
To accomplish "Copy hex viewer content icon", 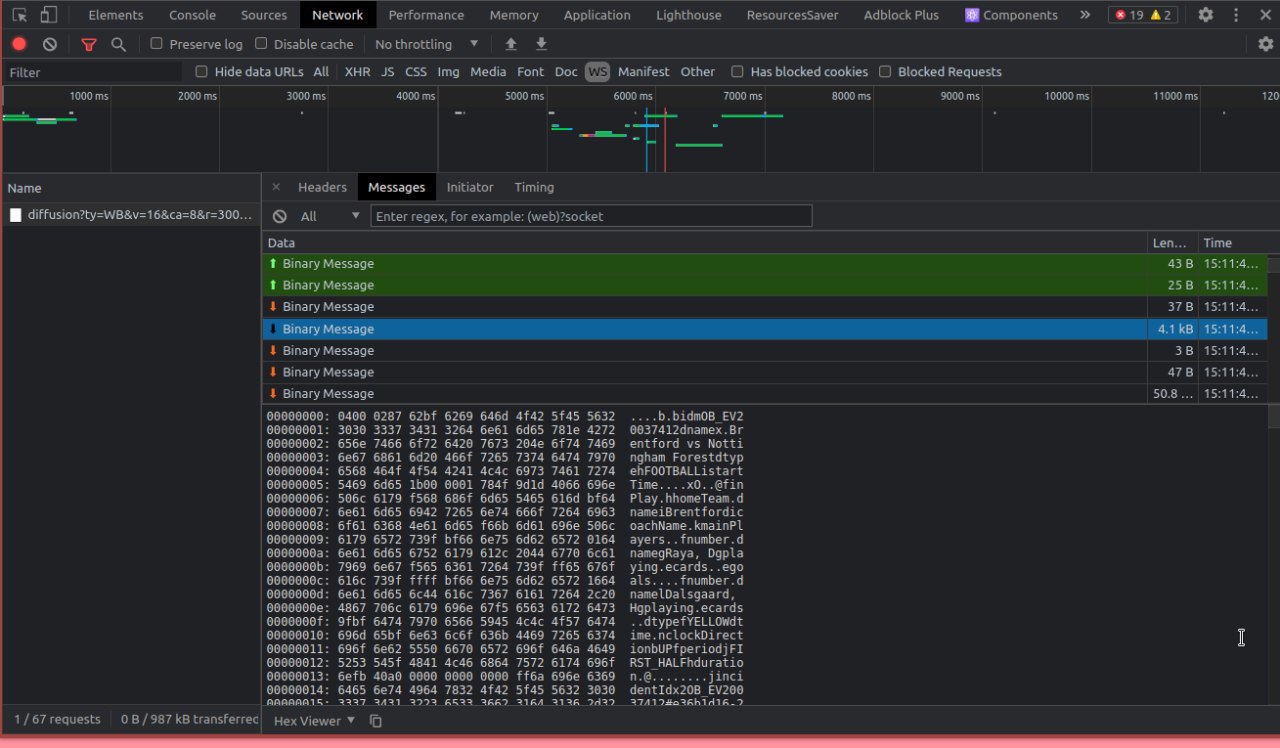I will click(376, 721).
